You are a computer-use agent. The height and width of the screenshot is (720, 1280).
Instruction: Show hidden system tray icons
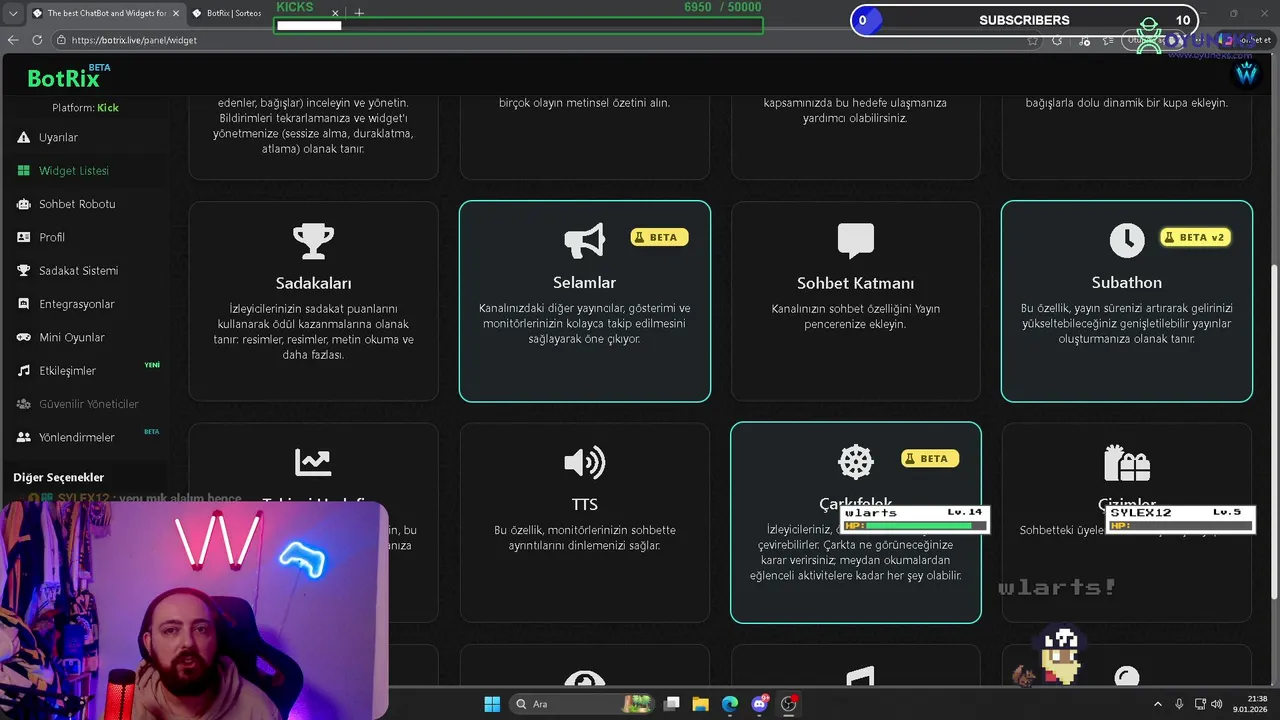1158,704
